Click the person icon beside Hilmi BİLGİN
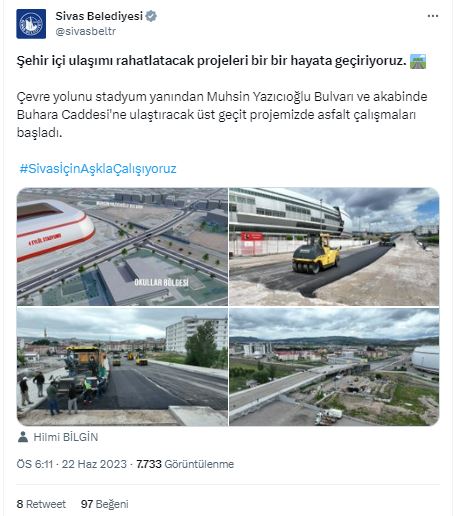The height and width of the screenshot is (516, 455). coord(23,437)
